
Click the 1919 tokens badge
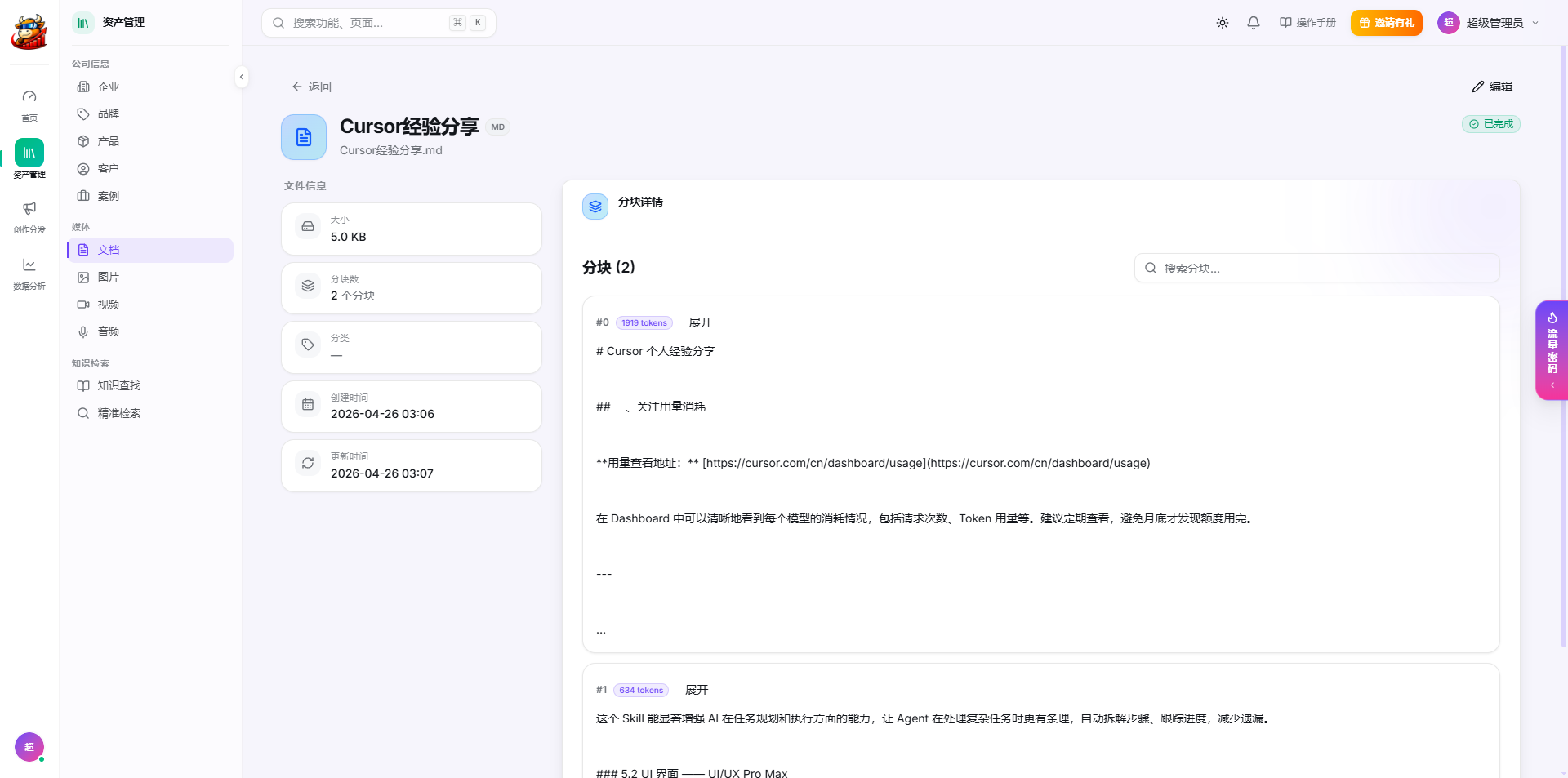click(644, 322)
